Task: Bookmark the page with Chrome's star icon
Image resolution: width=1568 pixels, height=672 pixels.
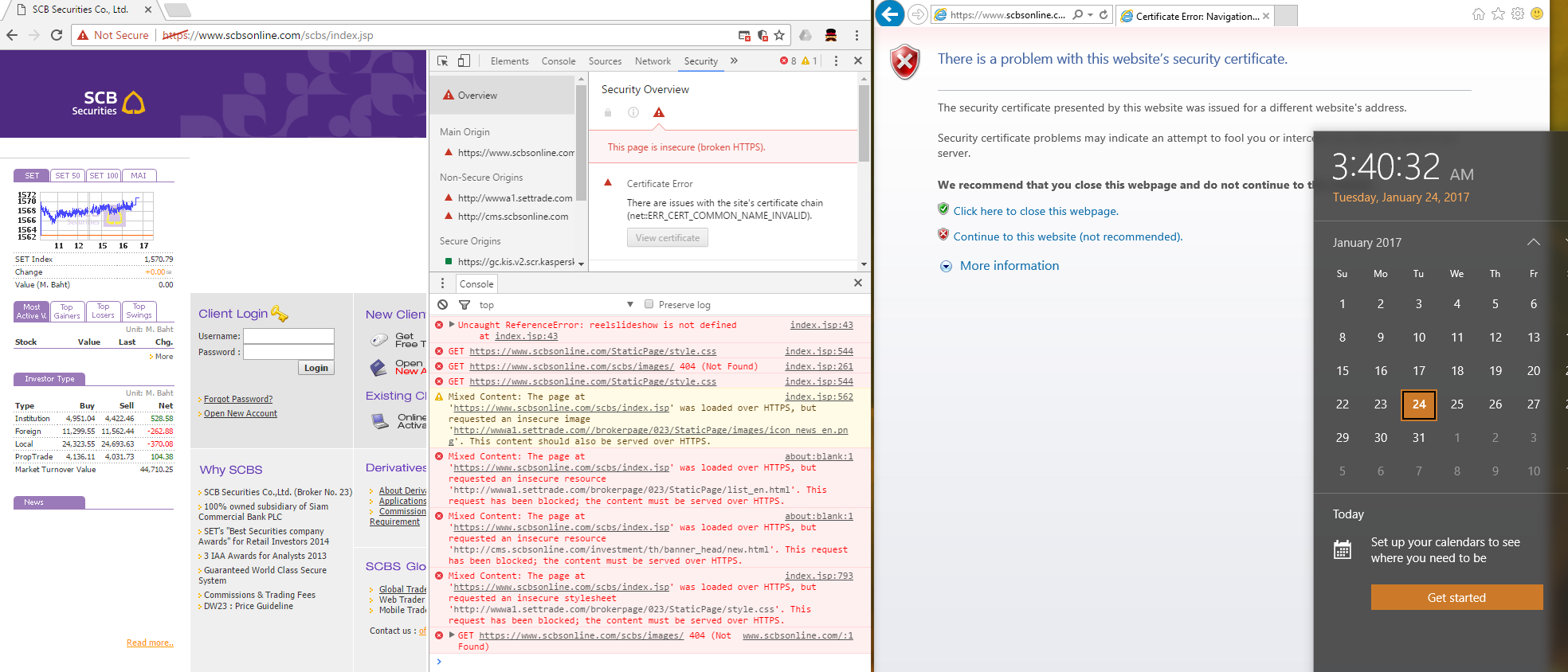Action: tap(779, 35)
